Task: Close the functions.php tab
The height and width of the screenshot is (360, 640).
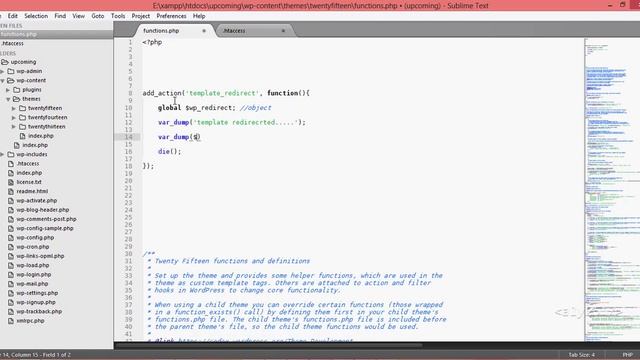Action: pos(204,31)
